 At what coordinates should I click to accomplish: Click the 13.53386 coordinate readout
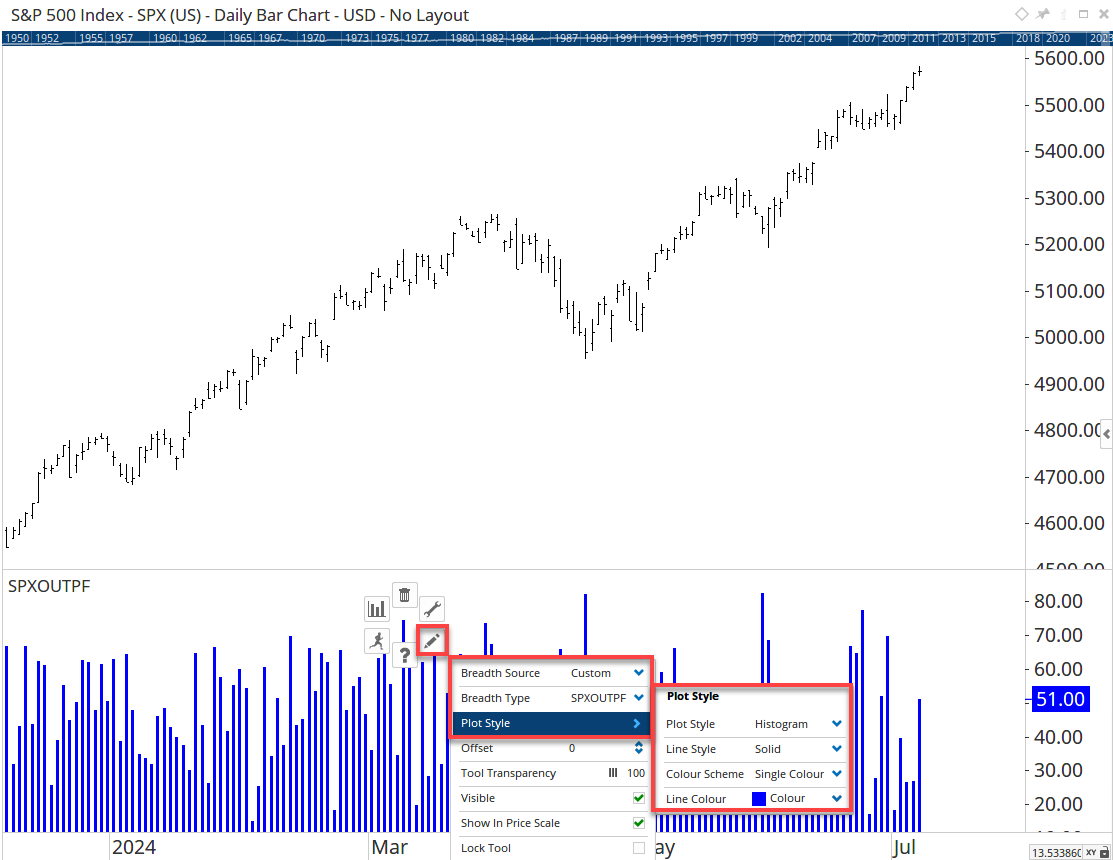[1056, 853]
